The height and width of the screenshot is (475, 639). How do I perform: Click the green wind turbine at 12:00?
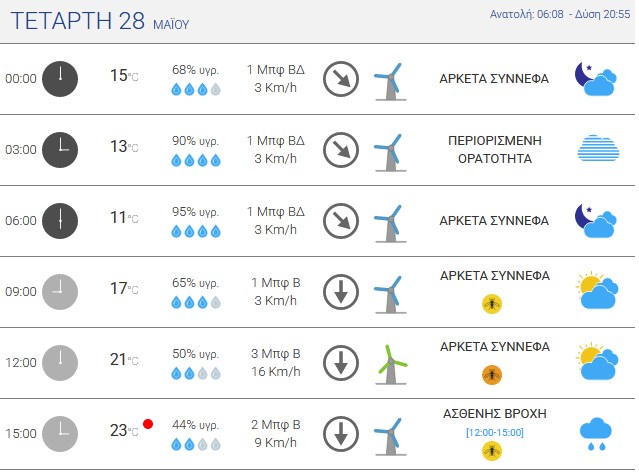(391, 364)
